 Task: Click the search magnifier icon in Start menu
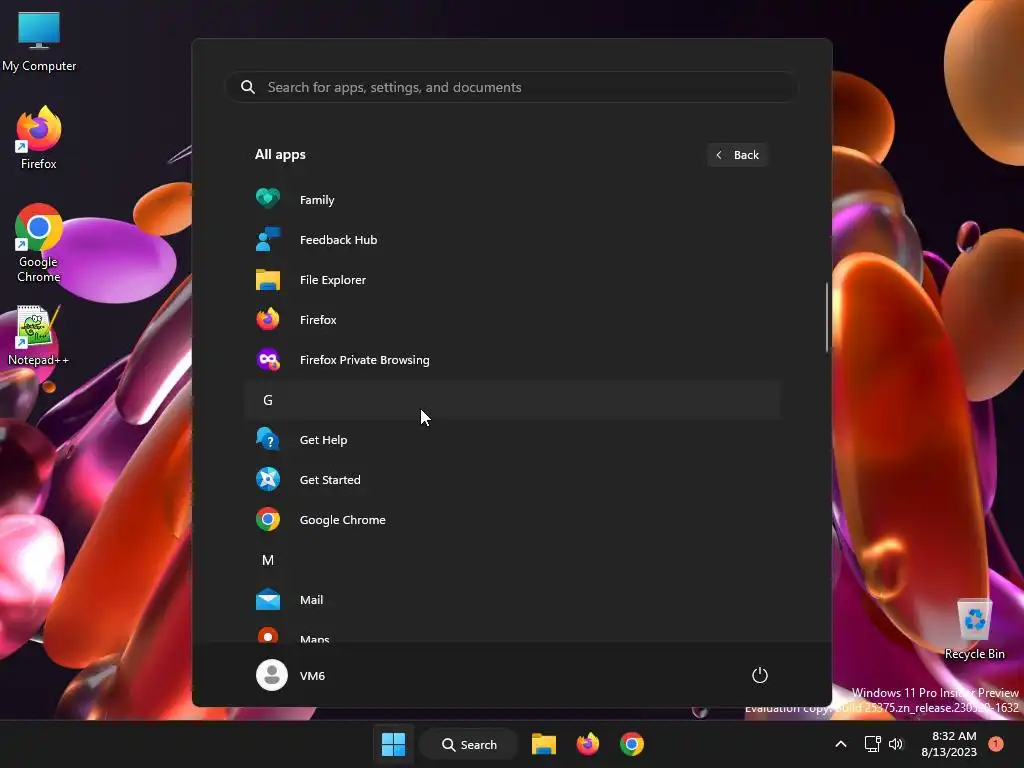pyautogui.click(x=248, y=87)
